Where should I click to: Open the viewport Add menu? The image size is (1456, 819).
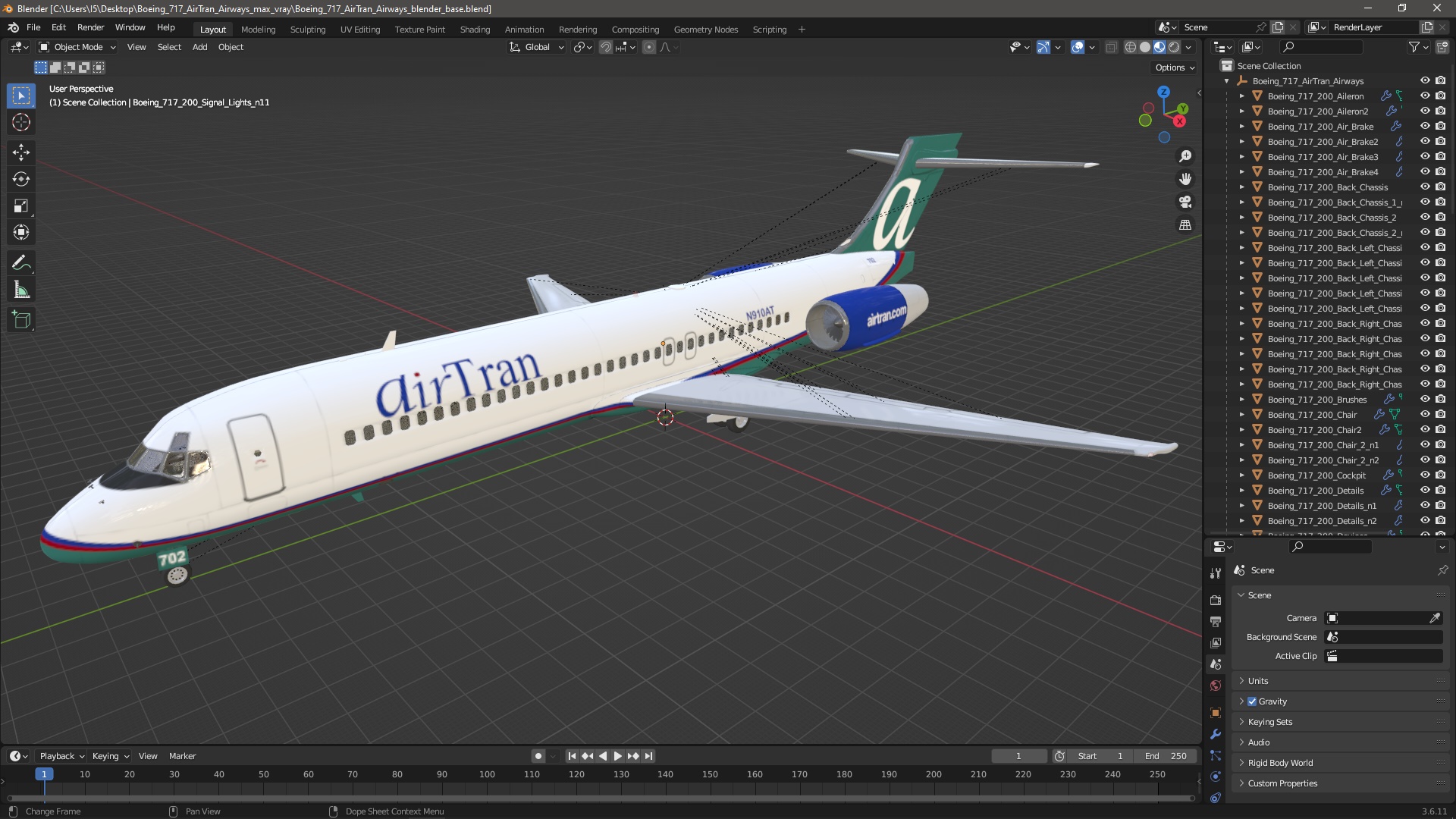pos(199,47)
